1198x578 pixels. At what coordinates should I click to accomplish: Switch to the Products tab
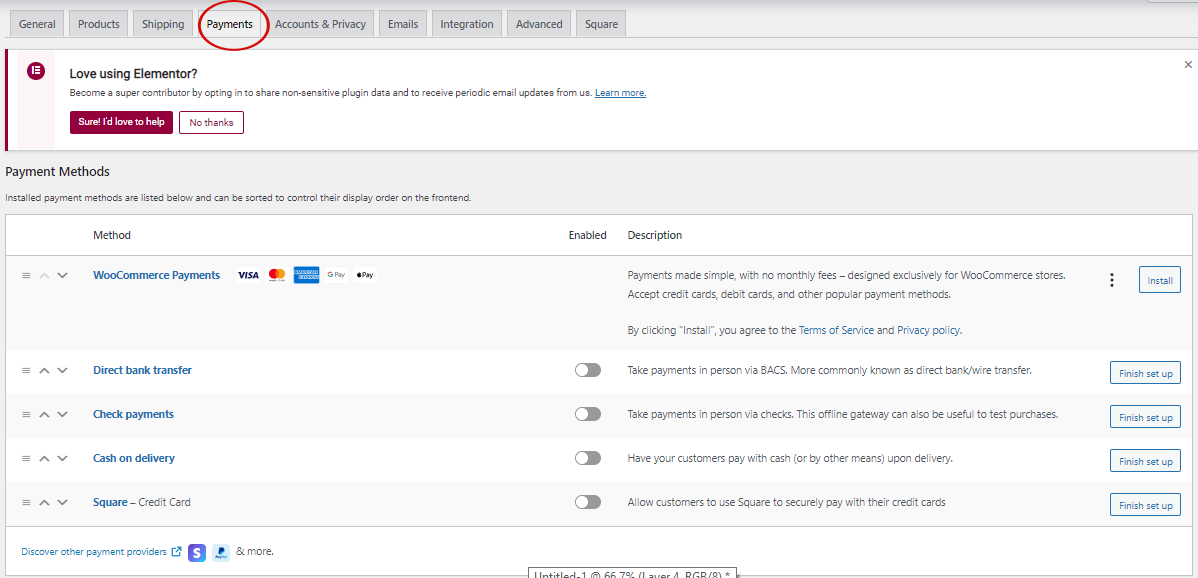(x=99, y=24)
